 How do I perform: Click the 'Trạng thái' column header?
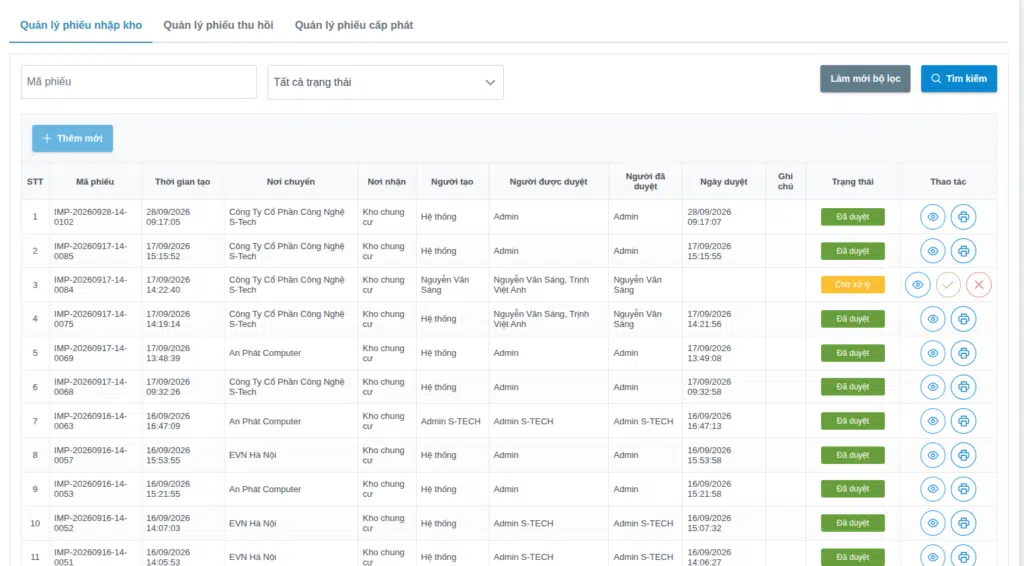(853, 181)
